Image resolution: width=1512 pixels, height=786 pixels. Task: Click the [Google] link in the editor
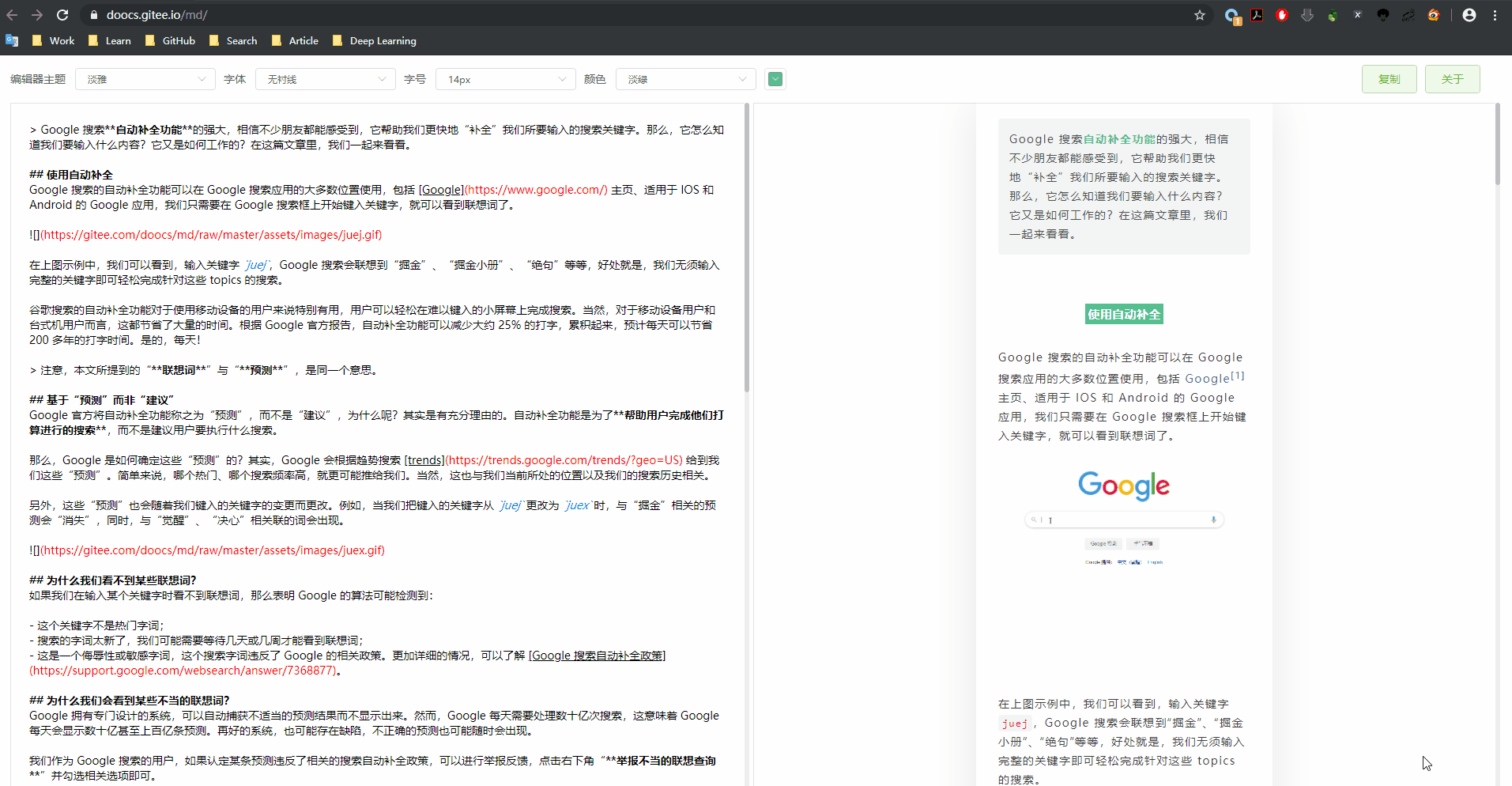pyautogui.click(x=441, y=190)
